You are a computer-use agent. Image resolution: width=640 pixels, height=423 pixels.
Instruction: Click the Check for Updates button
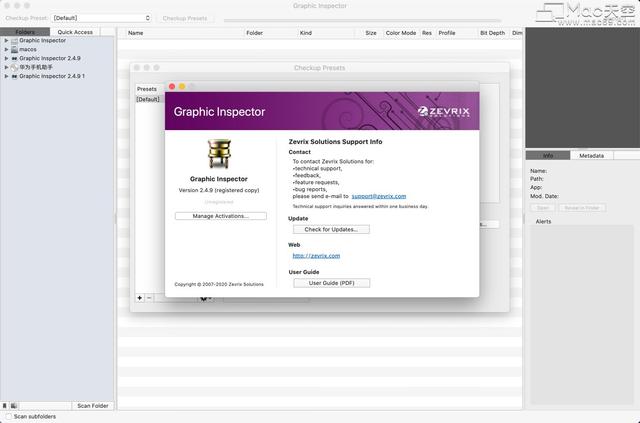(x=331, y=229)
